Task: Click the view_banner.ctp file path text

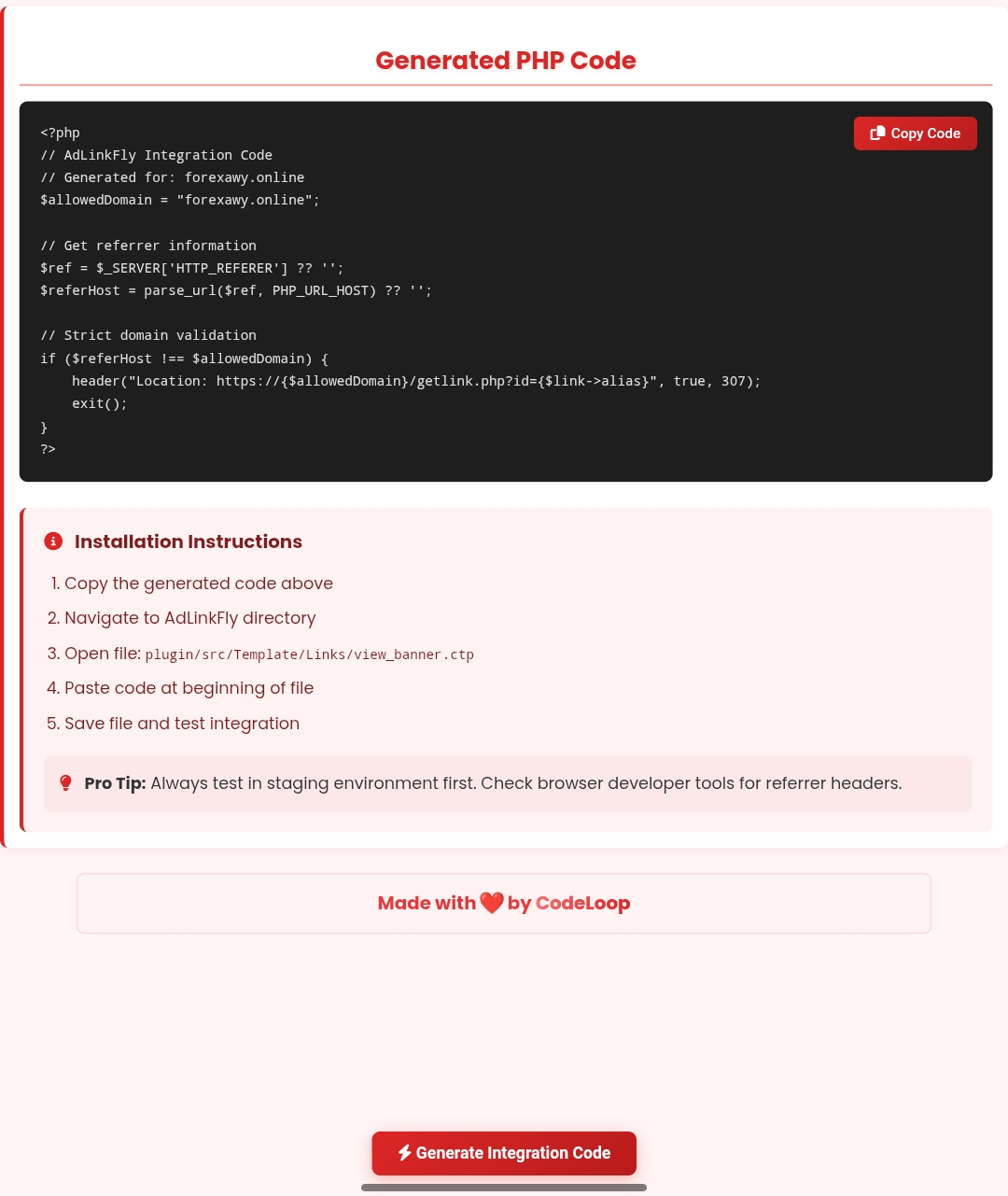Action: click(x=309, y=654)
